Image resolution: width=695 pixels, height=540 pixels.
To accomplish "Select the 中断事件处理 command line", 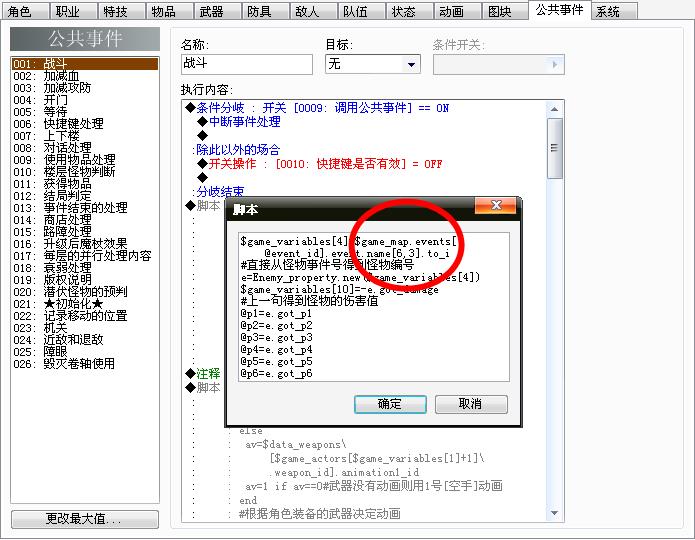I will pyautogui.click(x=239, y=122).
